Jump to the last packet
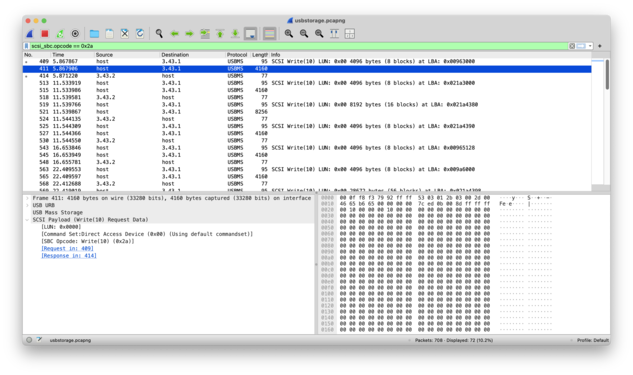The width and height of the screenshot is (633, 375). tap(235, 34)
